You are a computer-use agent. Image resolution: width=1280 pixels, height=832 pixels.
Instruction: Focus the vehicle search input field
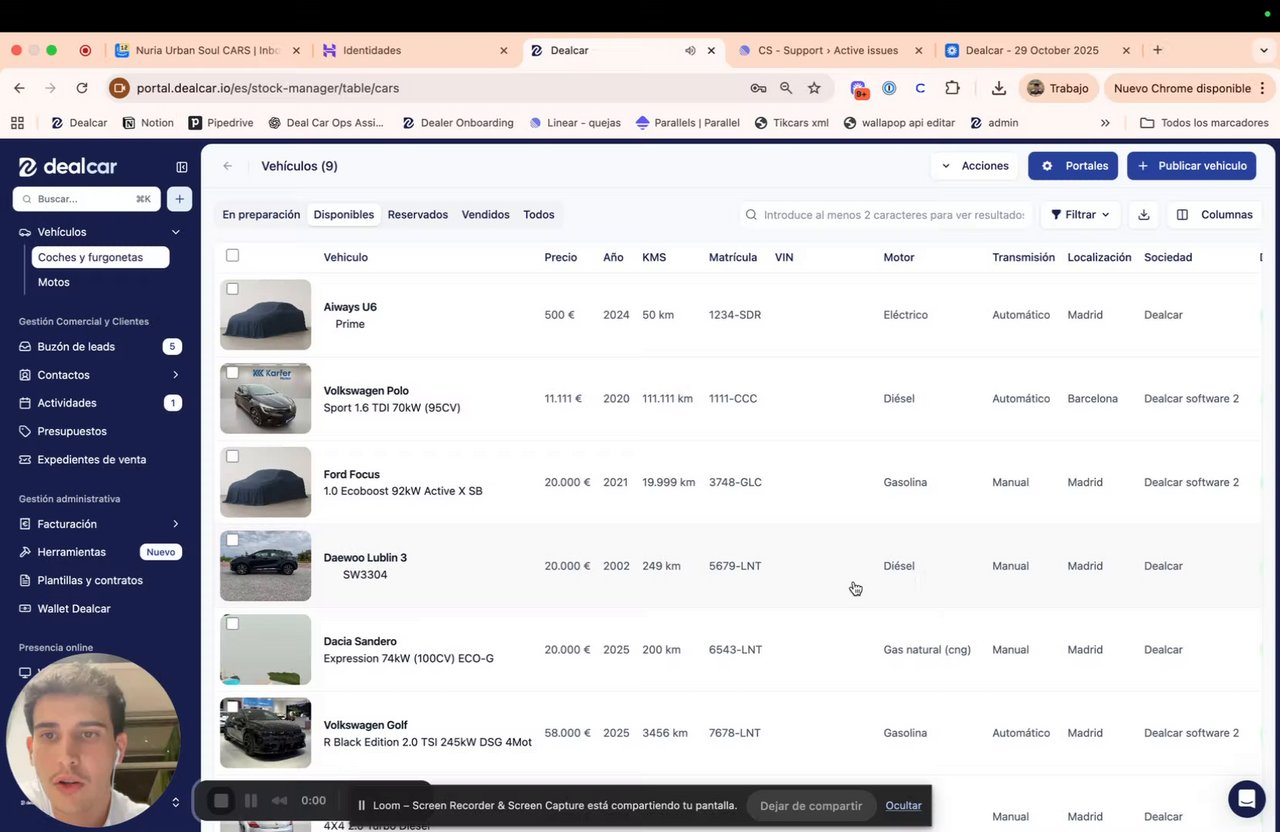tap(886, 215)
